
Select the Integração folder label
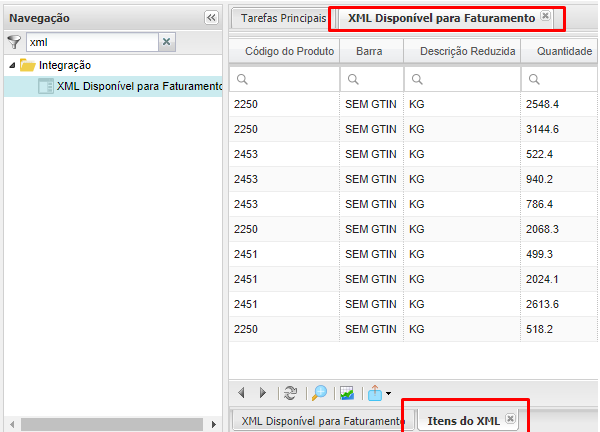(x=65, y=65)
